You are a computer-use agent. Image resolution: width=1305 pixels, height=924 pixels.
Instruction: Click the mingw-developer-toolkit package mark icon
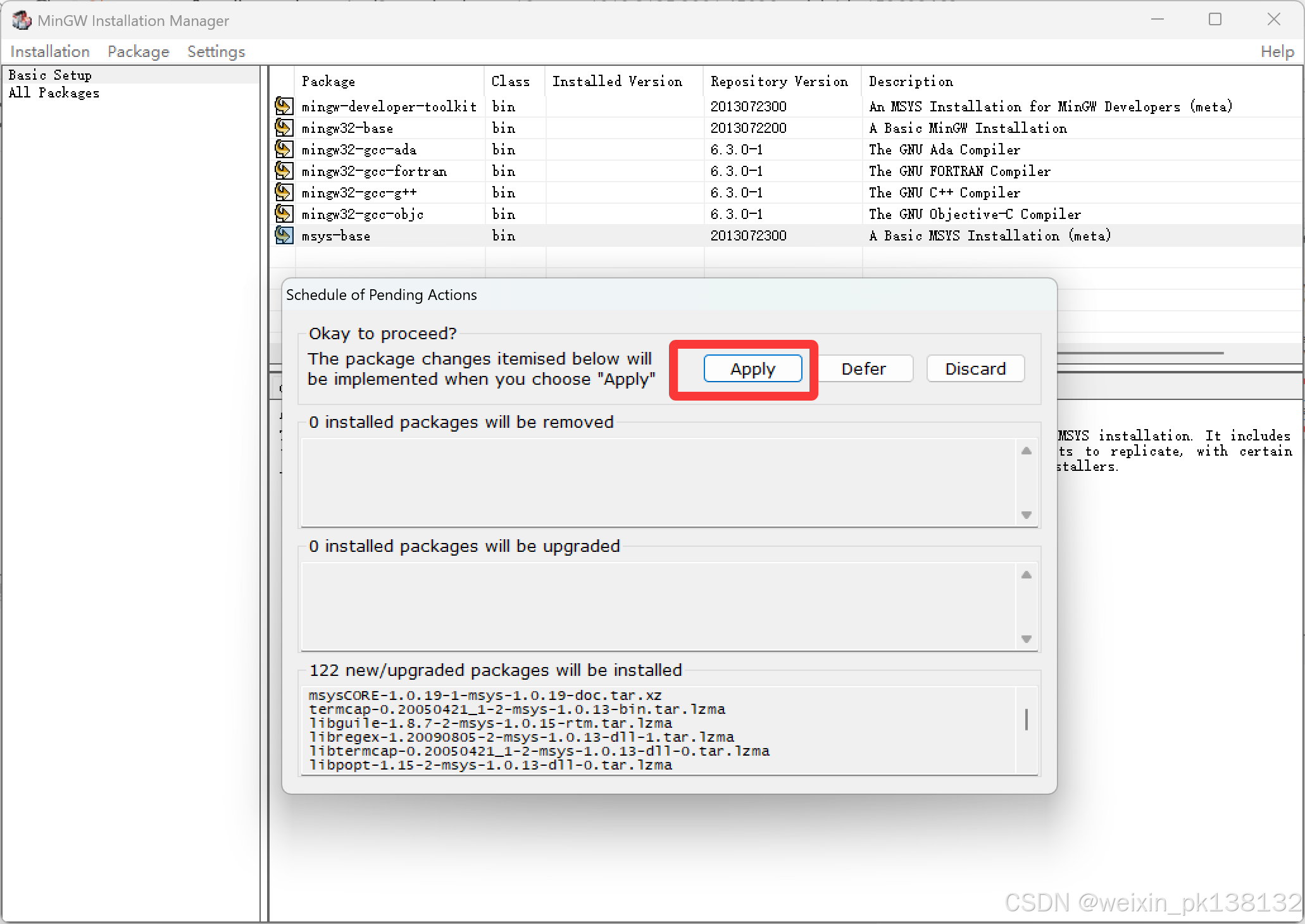(284, 106)
